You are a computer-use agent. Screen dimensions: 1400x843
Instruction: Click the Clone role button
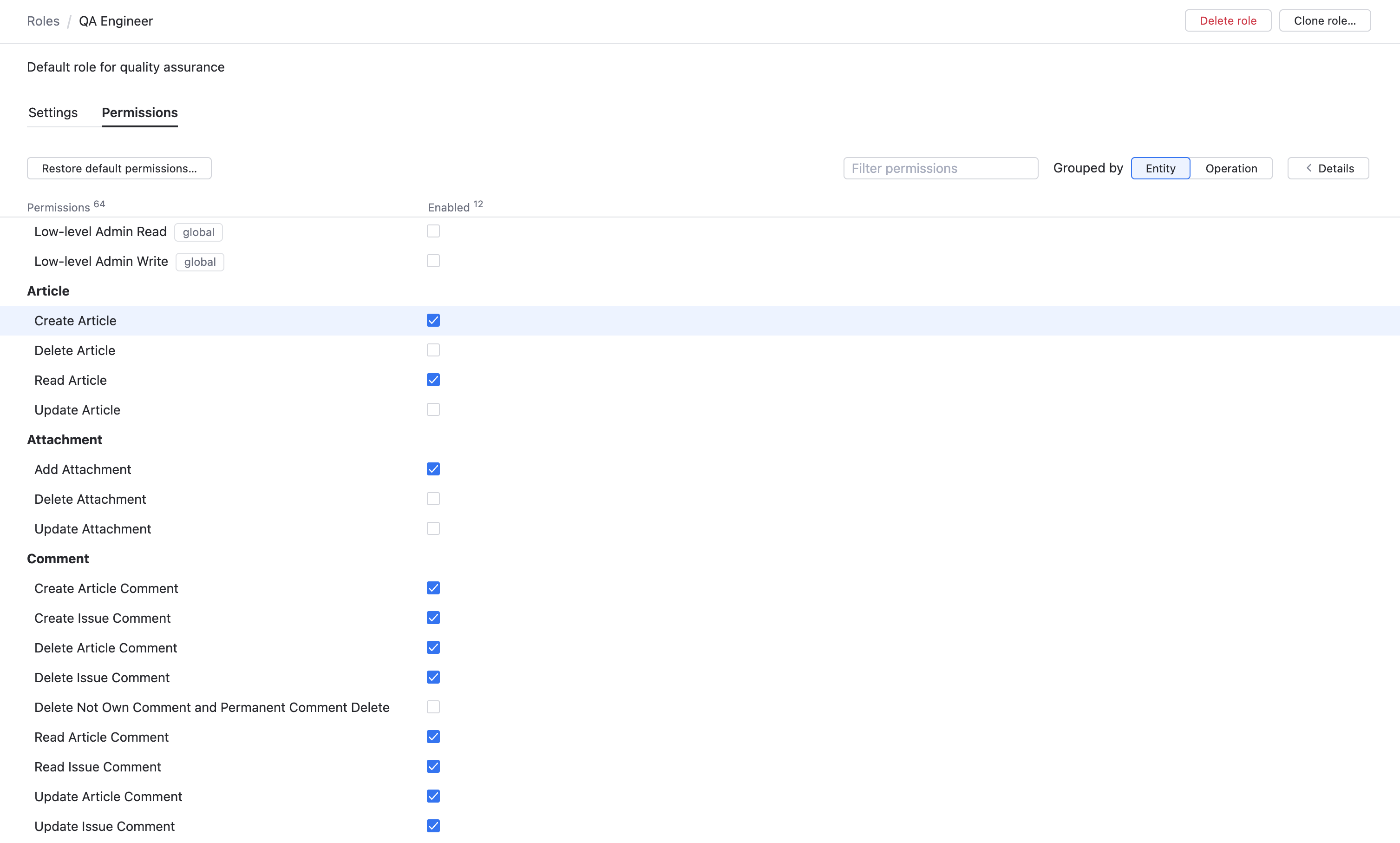1324,20
